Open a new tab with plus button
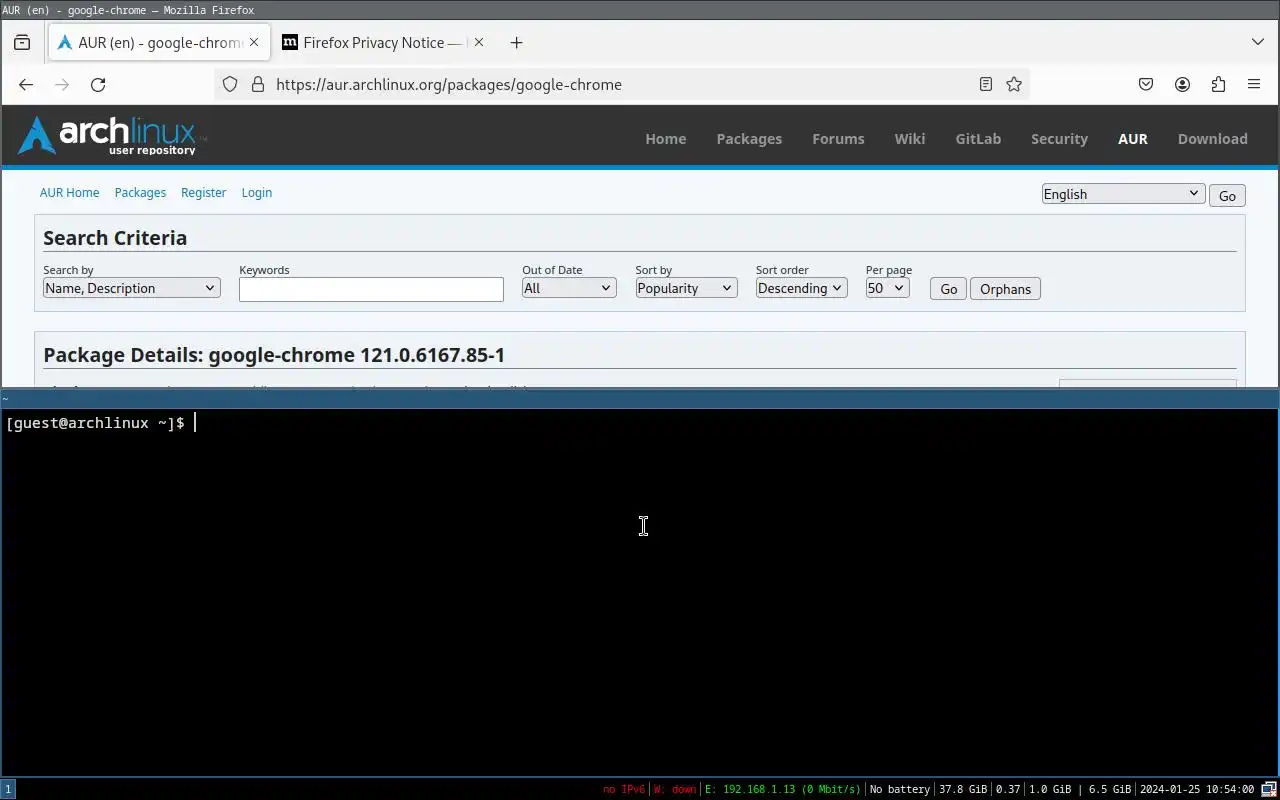 [516, 43]
